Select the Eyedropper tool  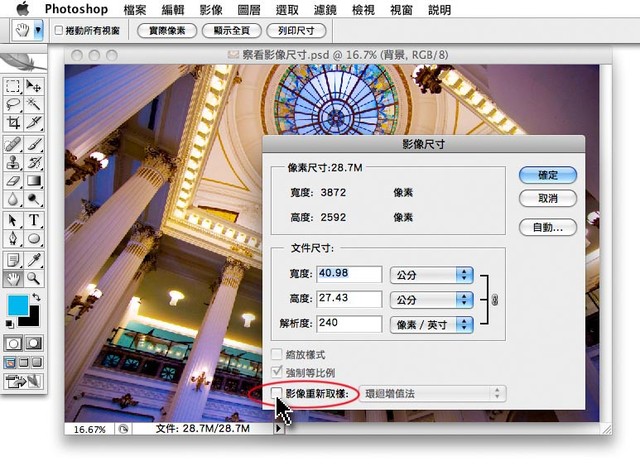pyautogui.click(x=34, y=259)
